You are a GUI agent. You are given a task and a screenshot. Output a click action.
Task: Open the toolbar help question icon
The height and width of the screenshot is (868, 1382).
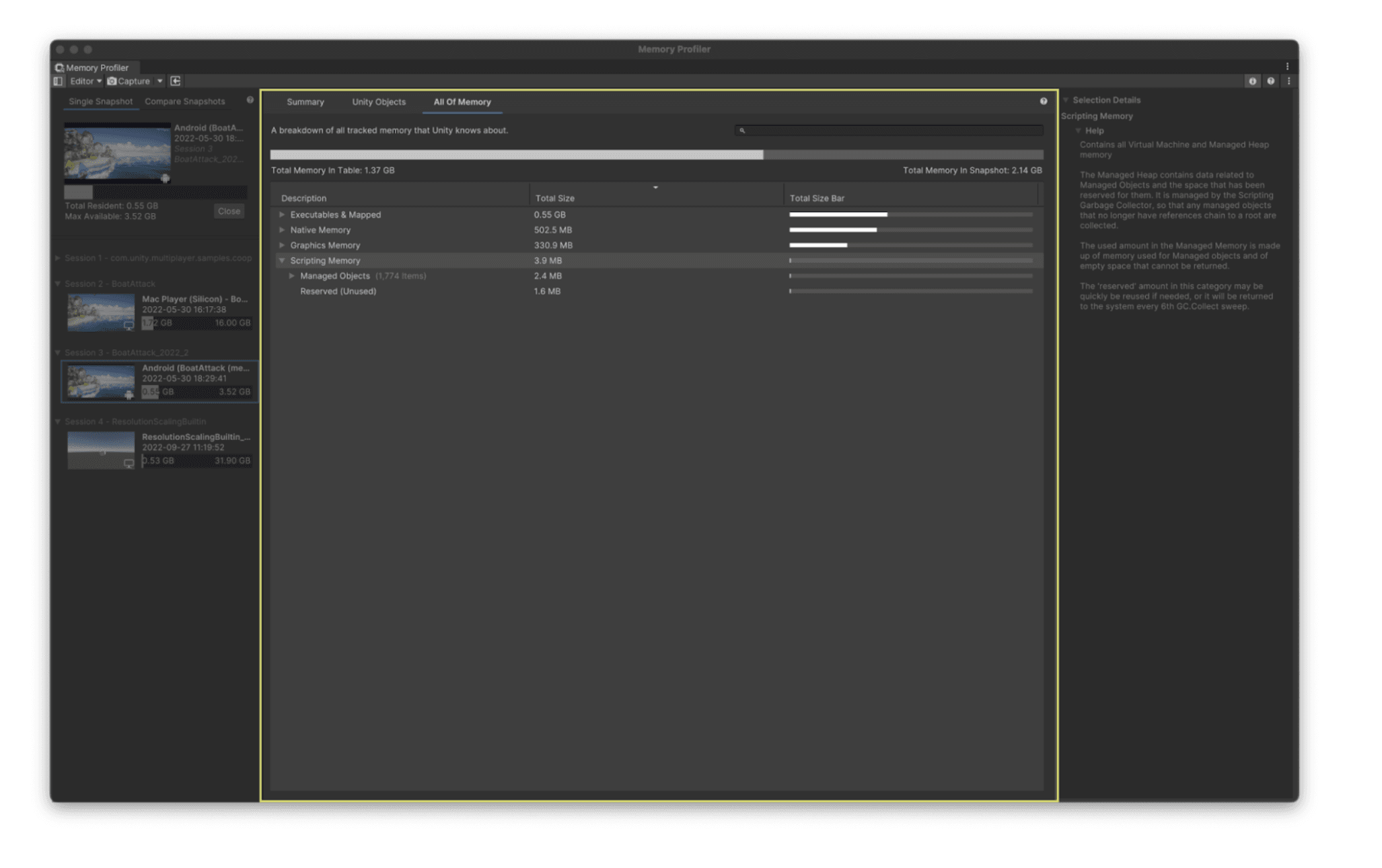(x=1270, y=81)
